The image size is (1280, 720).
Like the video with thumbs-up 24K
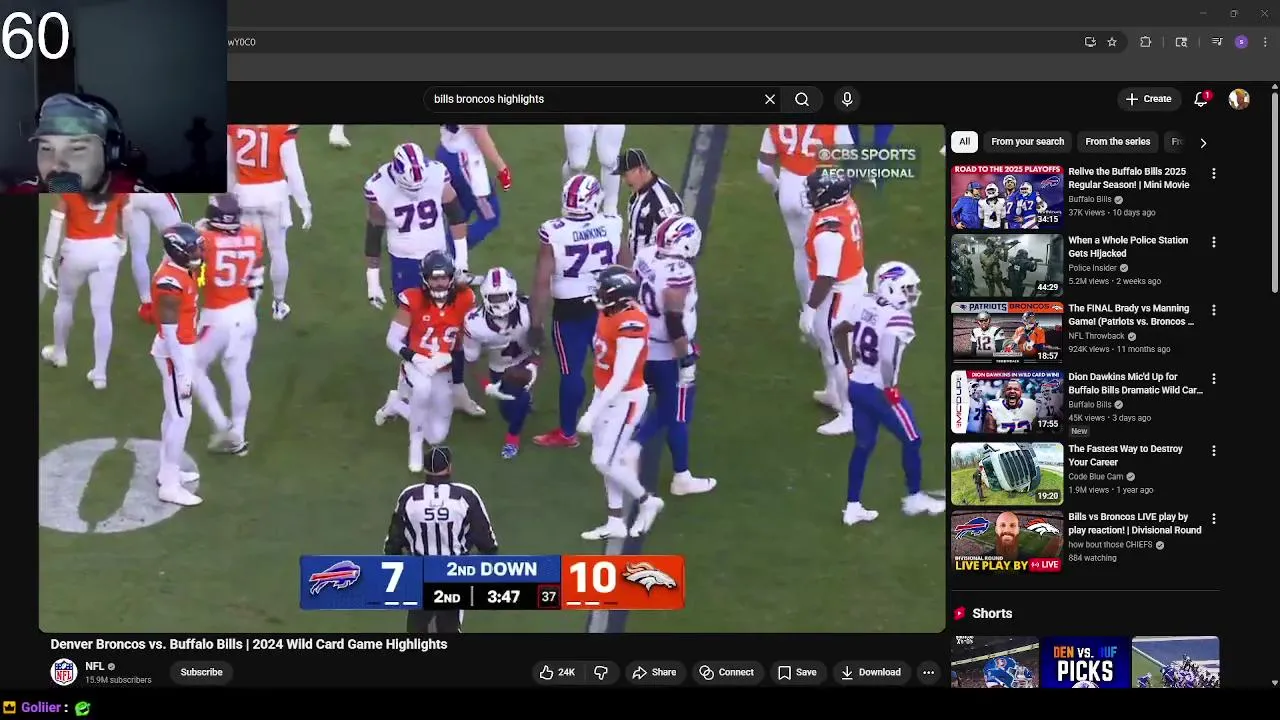point(556,672)
